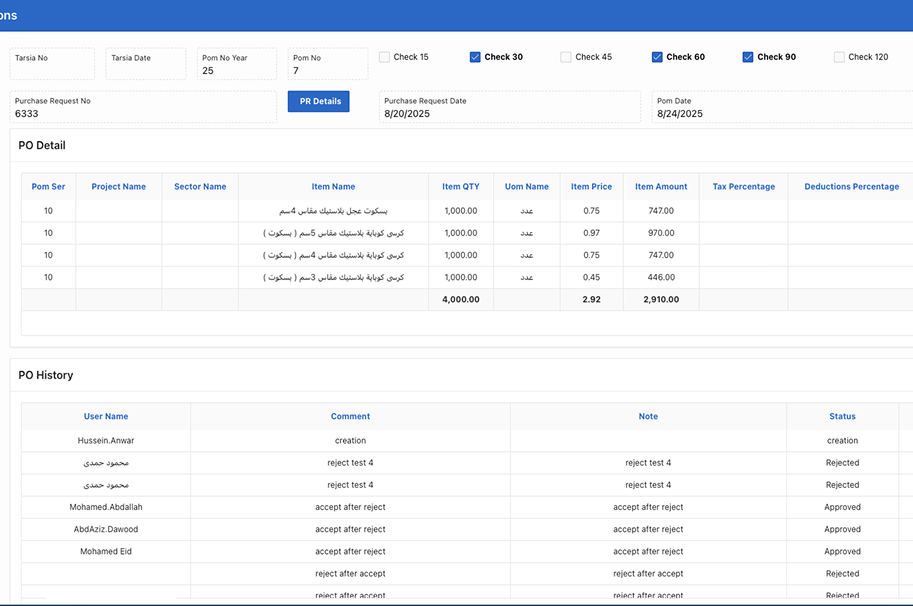The image size is (913, 606).
Task: Click into the Pom No field
Action: pyautogui.click(x=328, y=70)
